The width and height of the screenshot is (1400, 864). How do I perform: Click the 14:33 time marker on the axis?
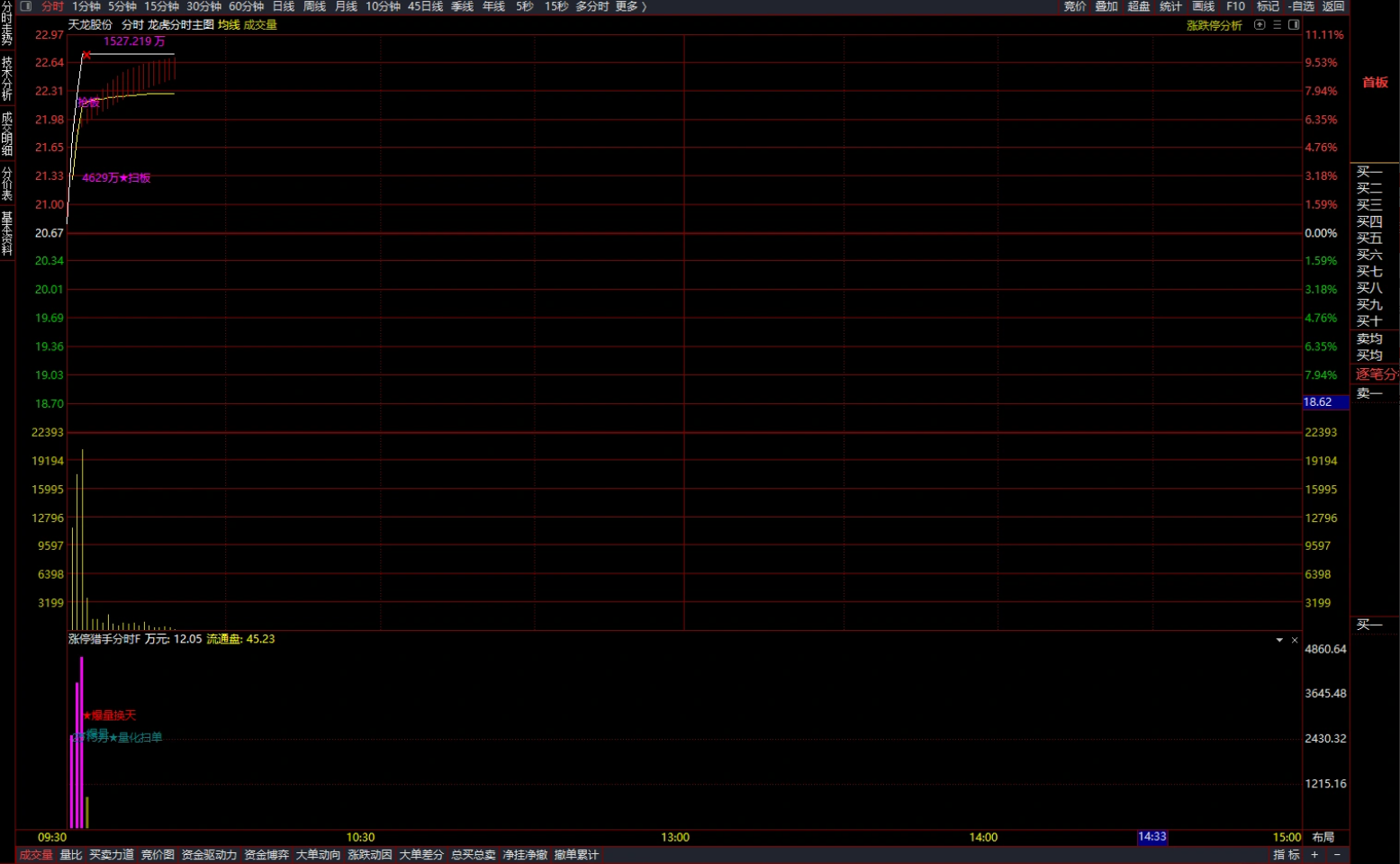click(x=1152, y=837)
